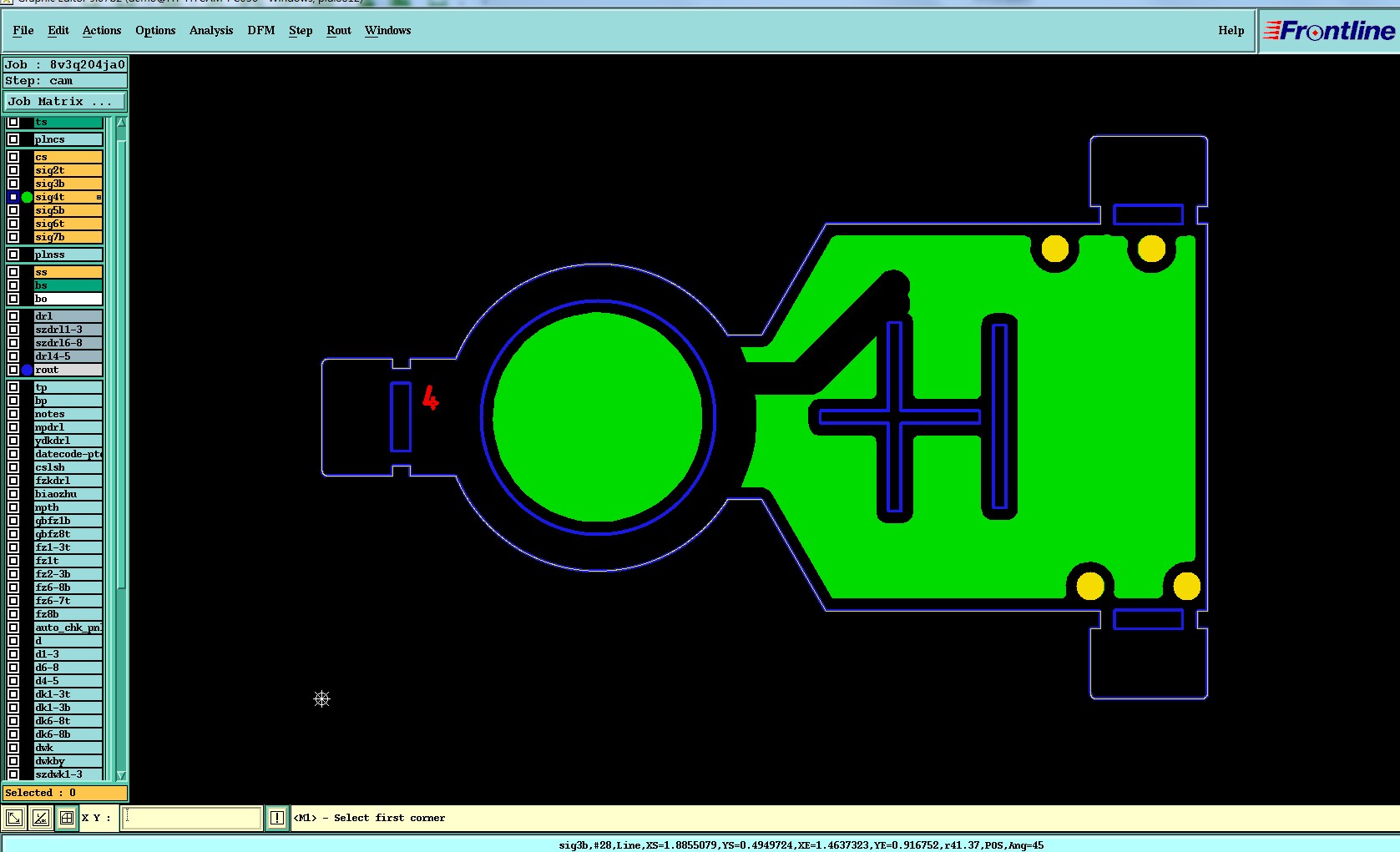Select the tp layer name
Screen dimensions: 1400x852
68,387
